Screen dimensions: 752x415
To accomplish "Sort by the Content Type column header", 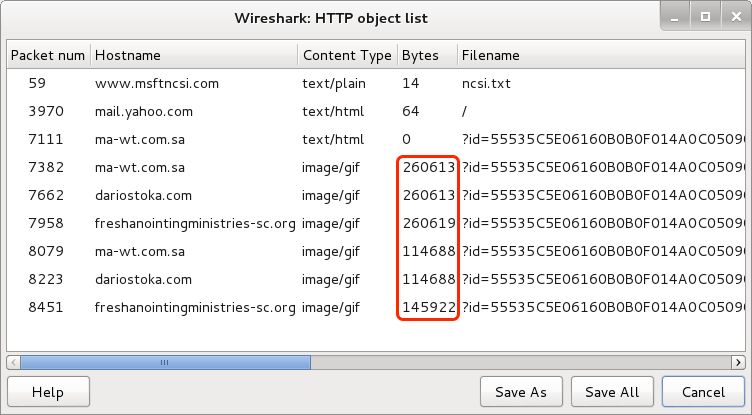I will 348,55.
